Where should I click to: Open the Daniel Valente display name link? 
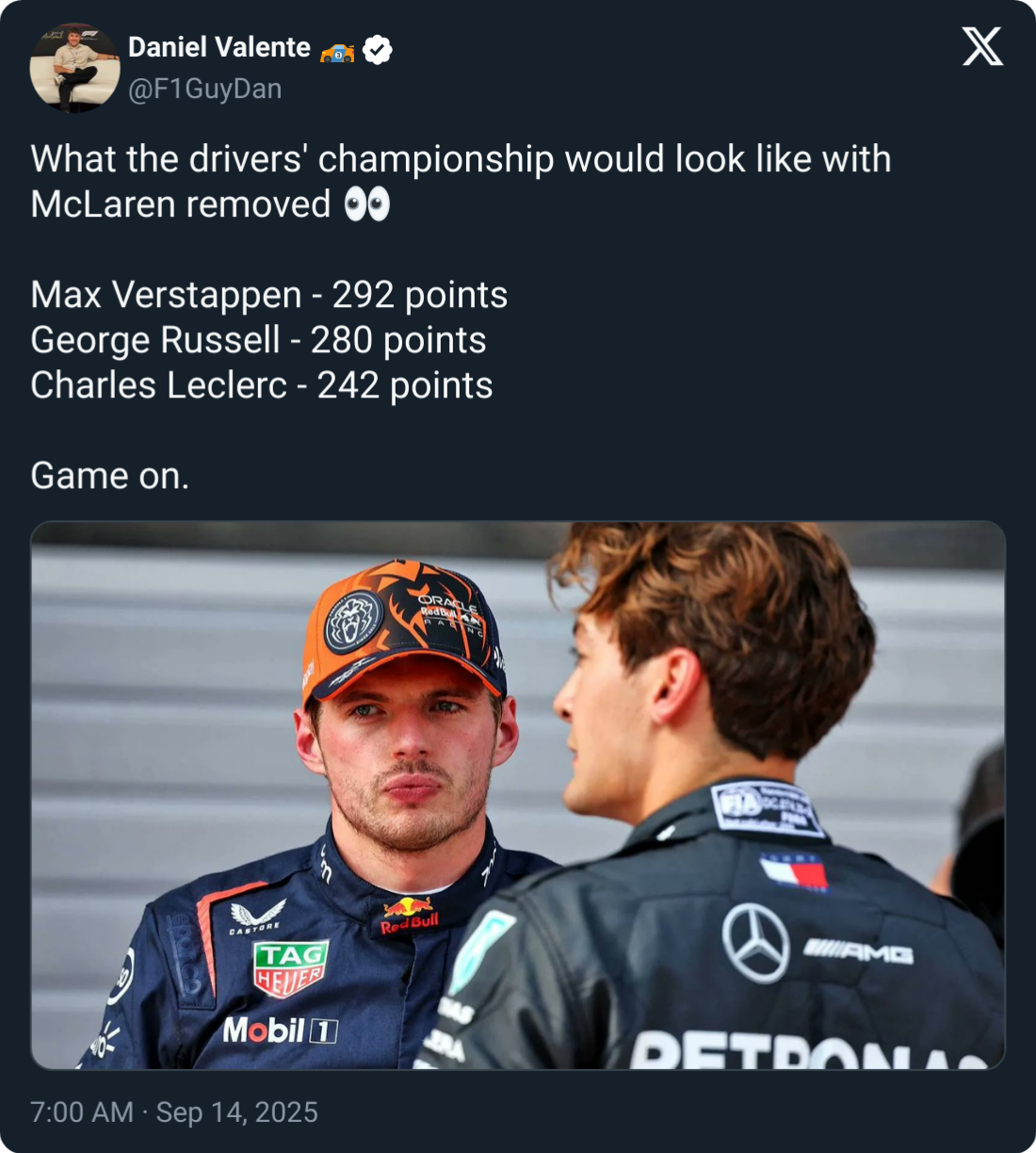(219, 47)
